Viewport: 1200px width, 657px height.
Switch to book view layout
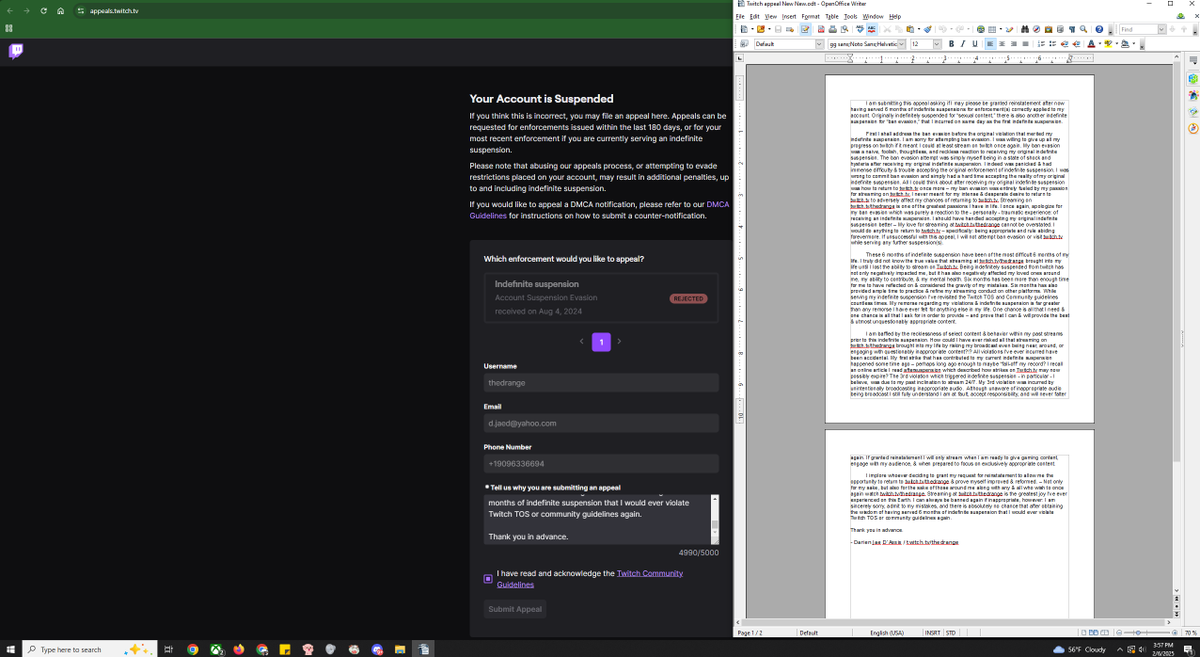coord(1105,633)
